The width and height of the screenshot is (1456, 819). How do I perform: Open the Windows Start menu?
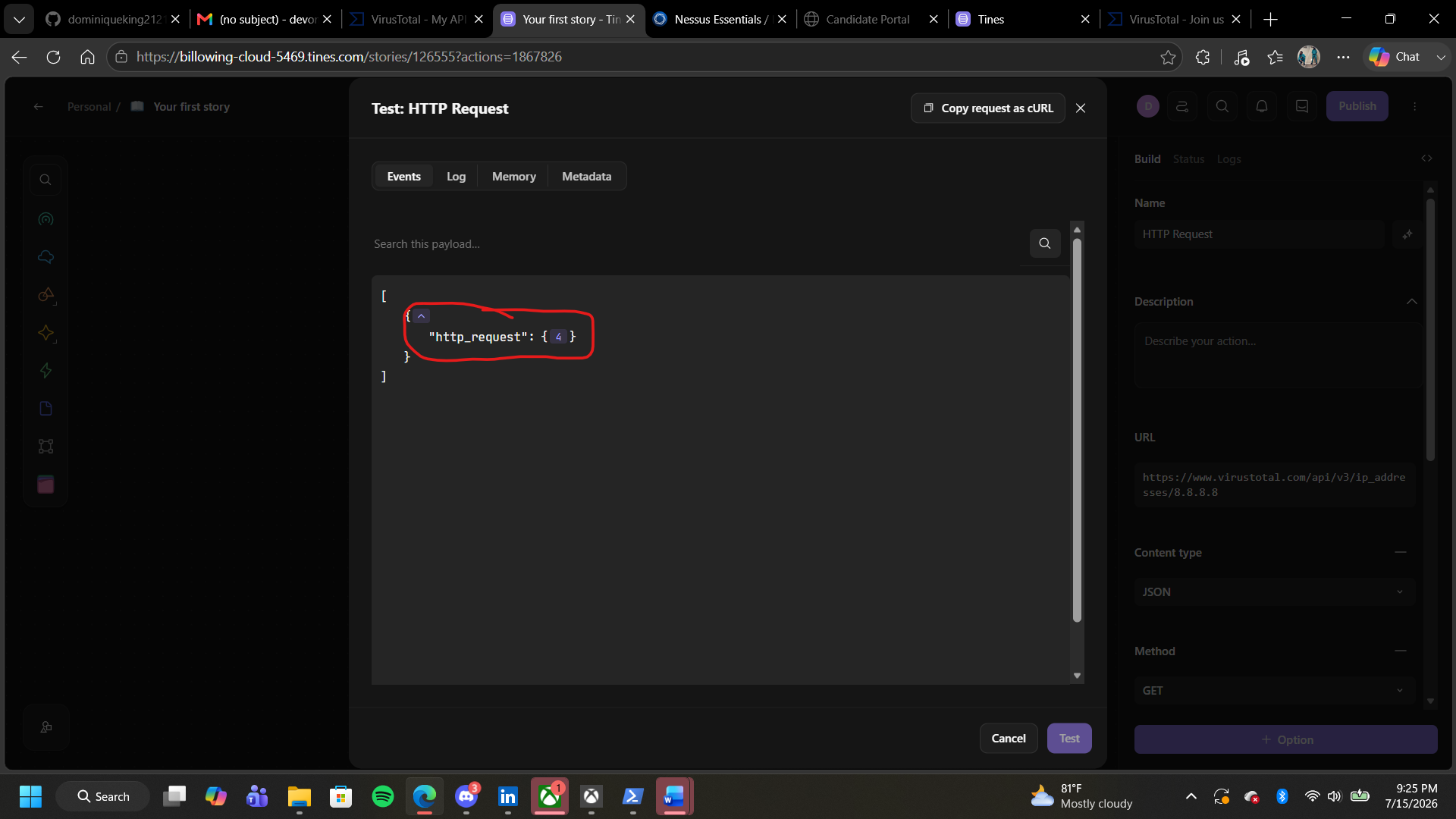(x=30, y=796)
